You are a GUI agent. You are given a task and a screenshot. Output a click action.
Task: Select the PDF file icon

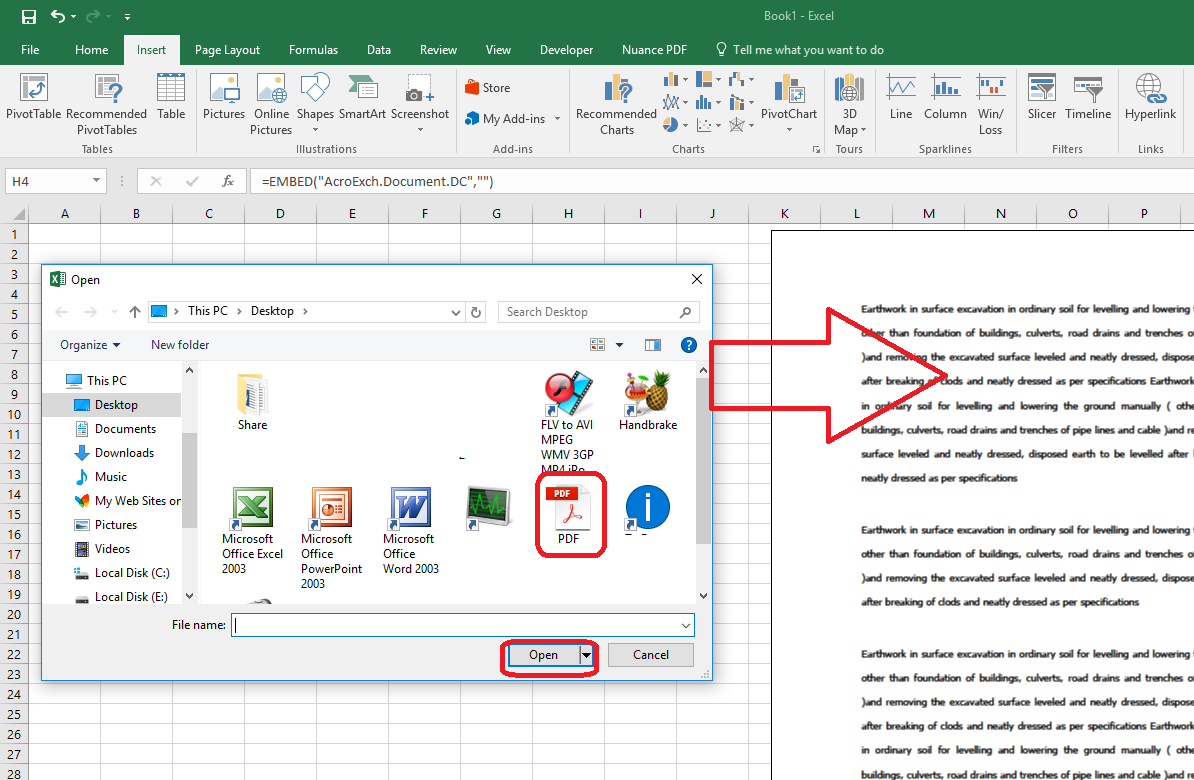pos(569,514)
